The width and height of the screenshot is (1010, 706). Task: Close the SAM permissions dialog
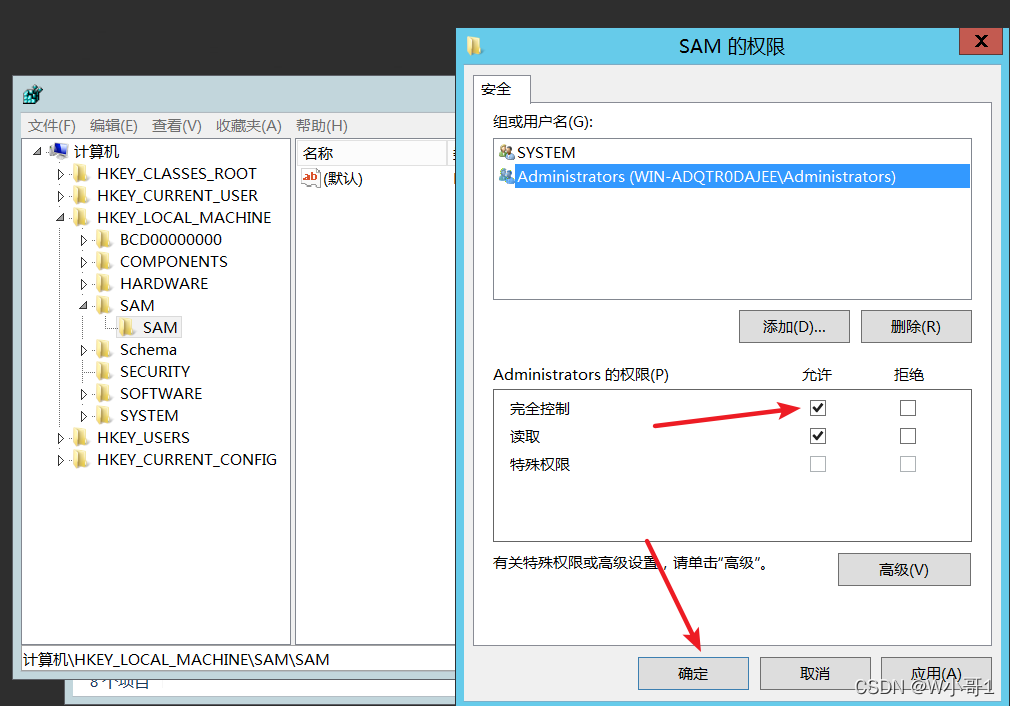tap(980, 41)
